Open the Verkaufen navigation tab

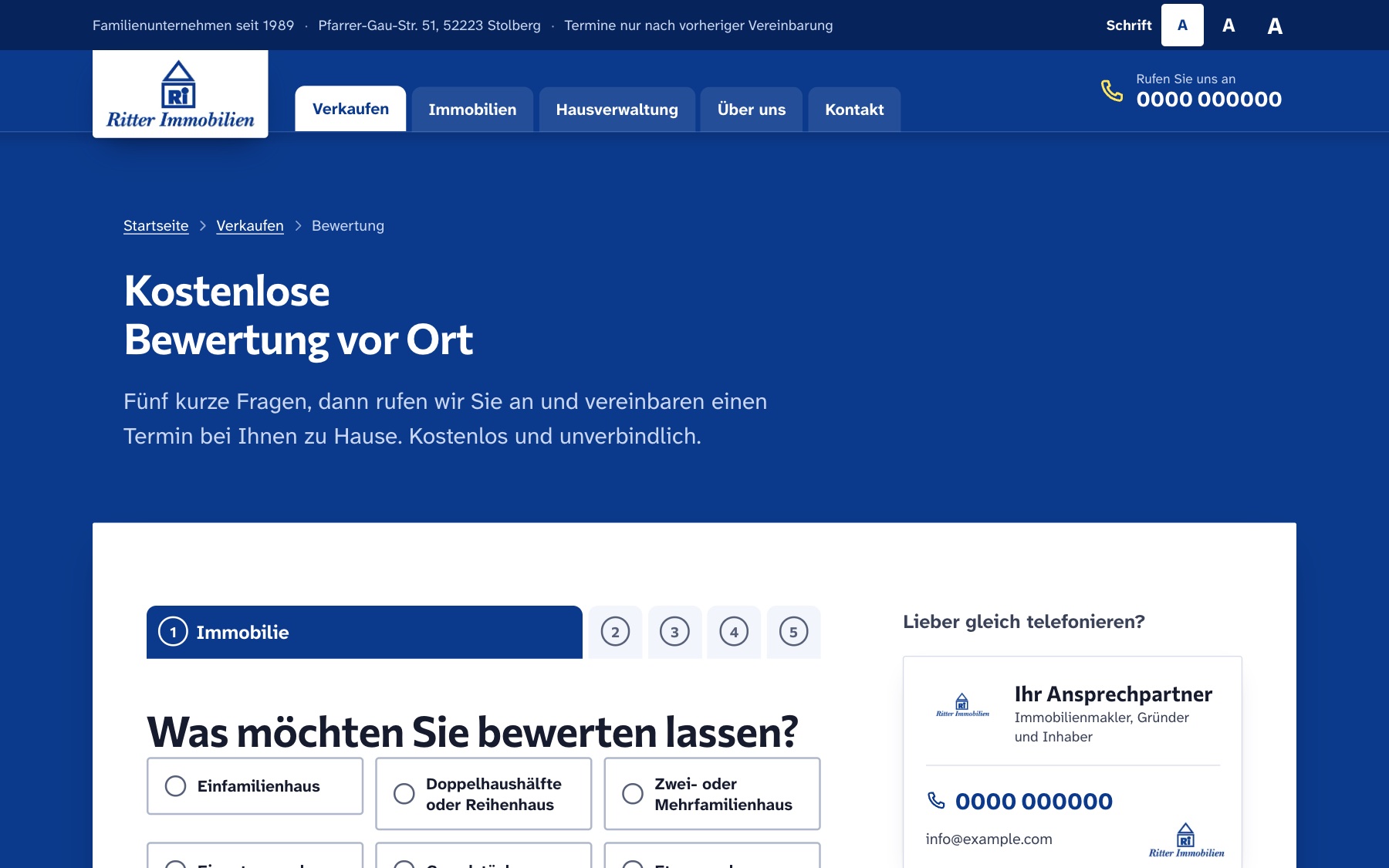click(350, 109)
